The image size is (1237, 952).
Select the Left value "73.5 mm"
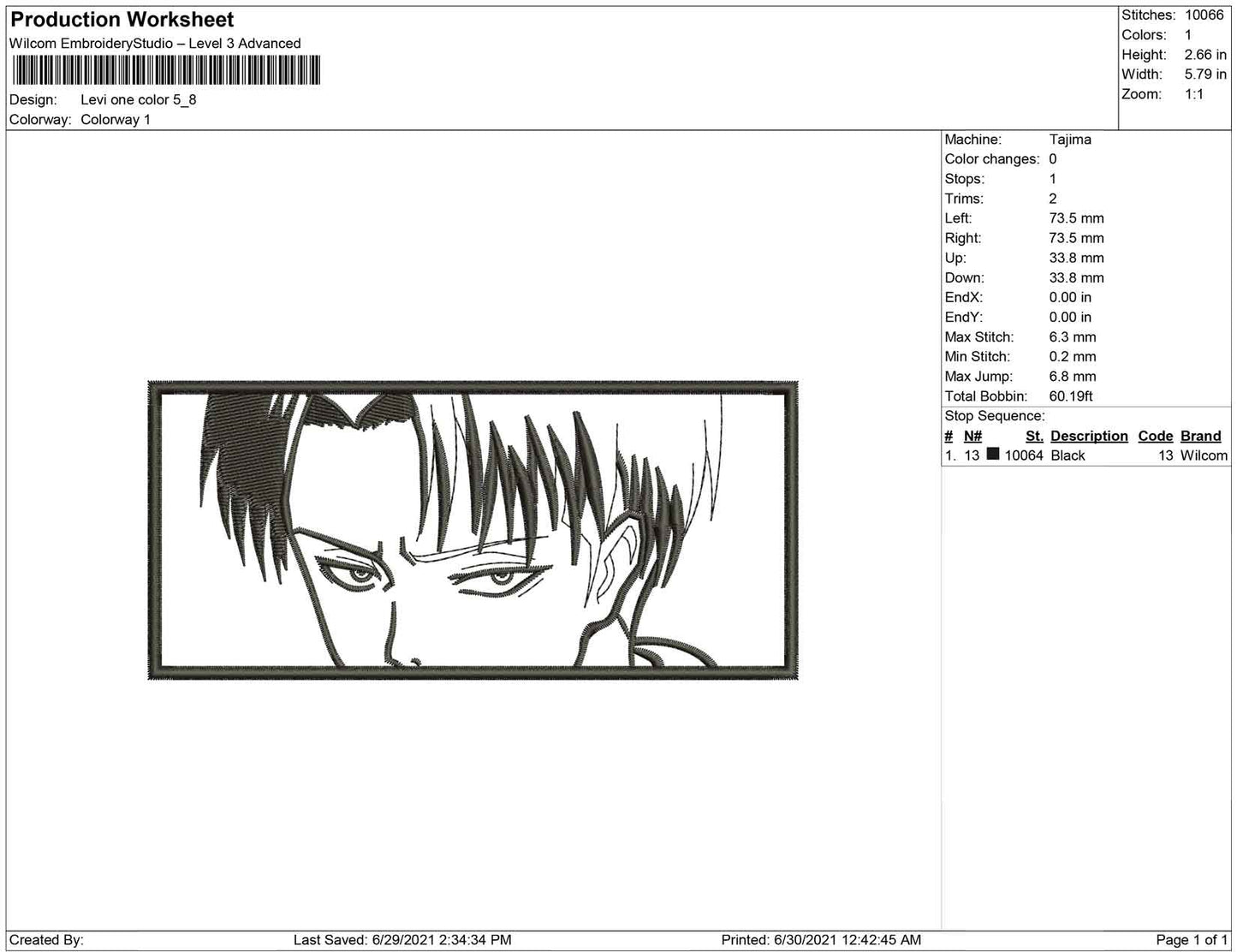coord(1077,218)
